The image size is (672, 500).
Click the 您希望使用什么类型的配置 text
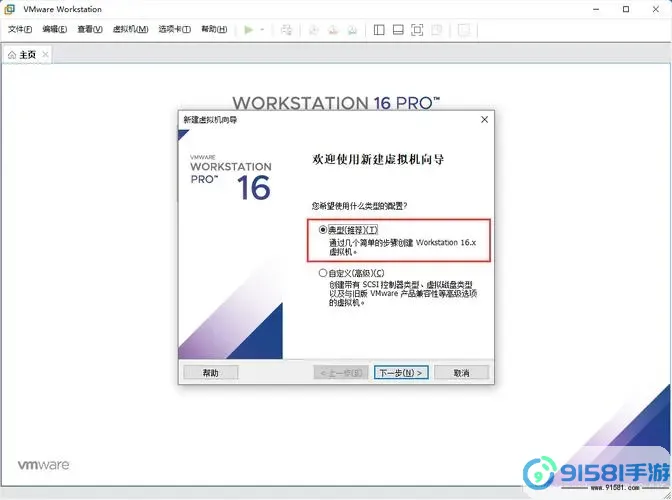coord(360,206)
